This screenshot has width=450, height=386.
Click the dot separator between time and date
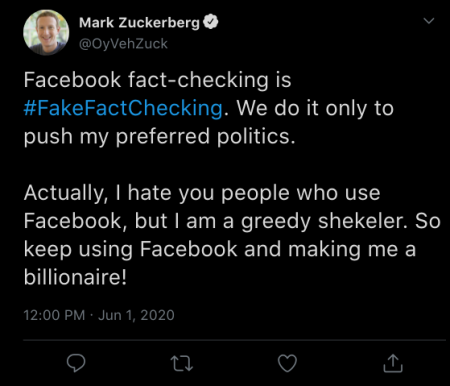pyautogui.click(x=92, y=315)
